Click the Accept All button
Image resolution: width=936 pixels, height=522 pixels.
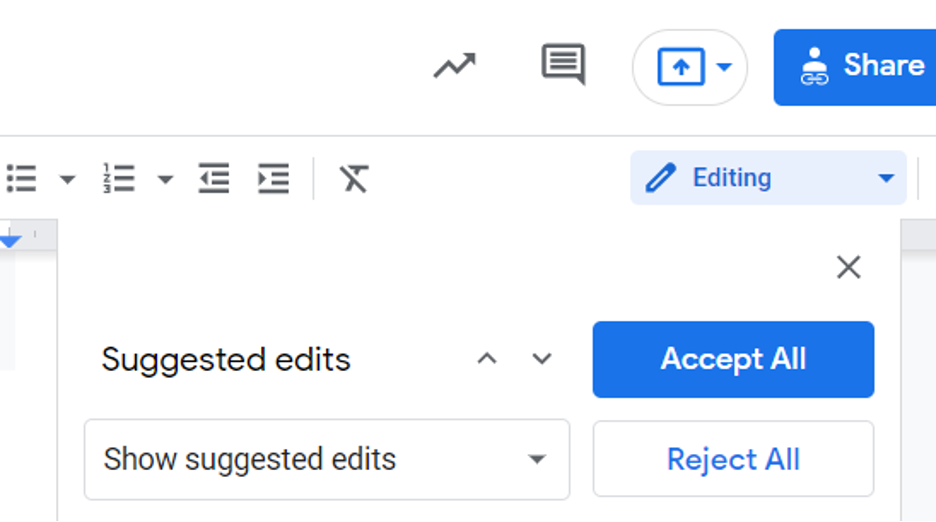733,360
